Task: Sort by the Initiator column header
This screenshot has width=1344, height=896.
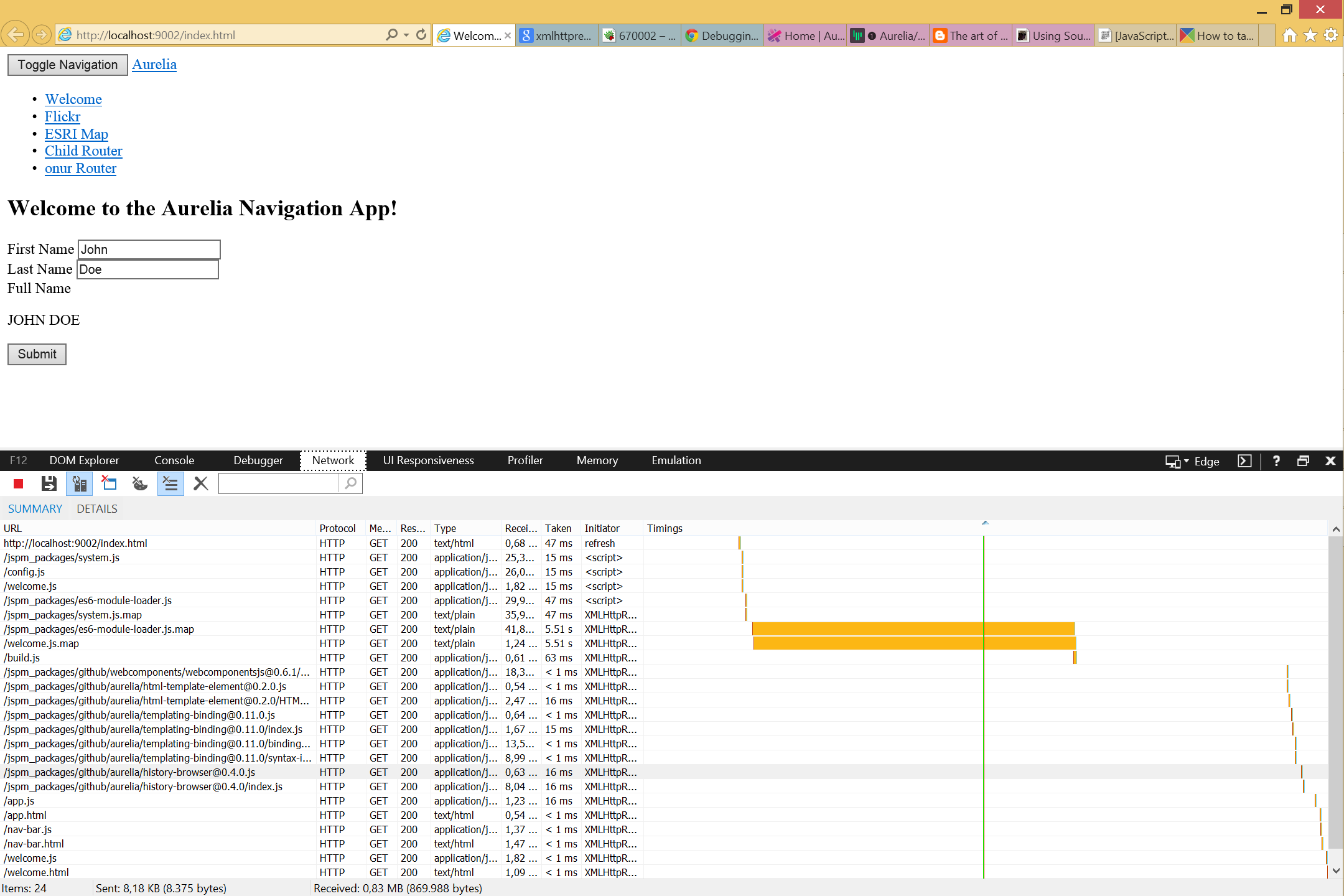Action: click(x=612, y=528)
